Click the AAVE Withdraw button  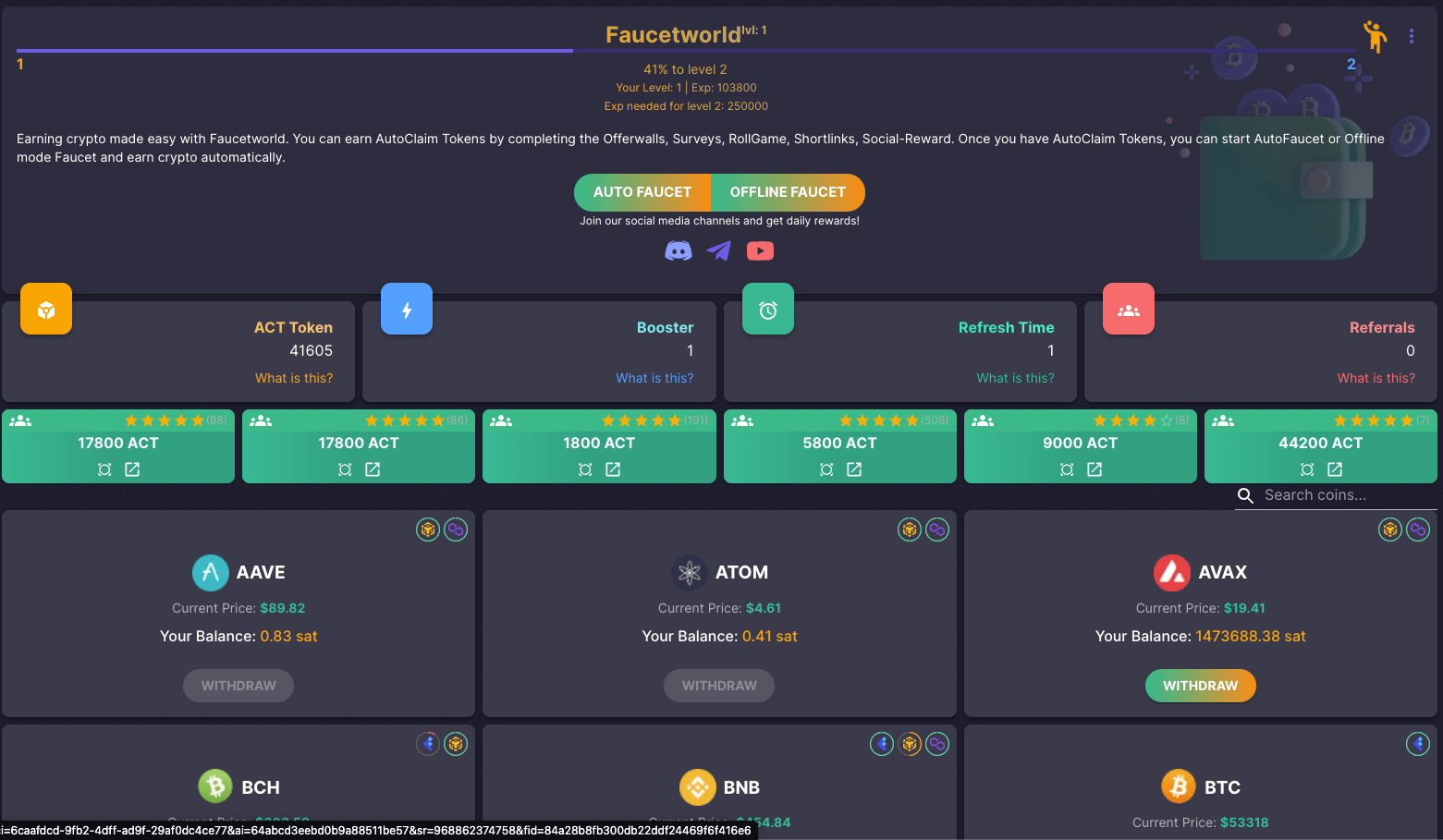[x=238, y=686]
